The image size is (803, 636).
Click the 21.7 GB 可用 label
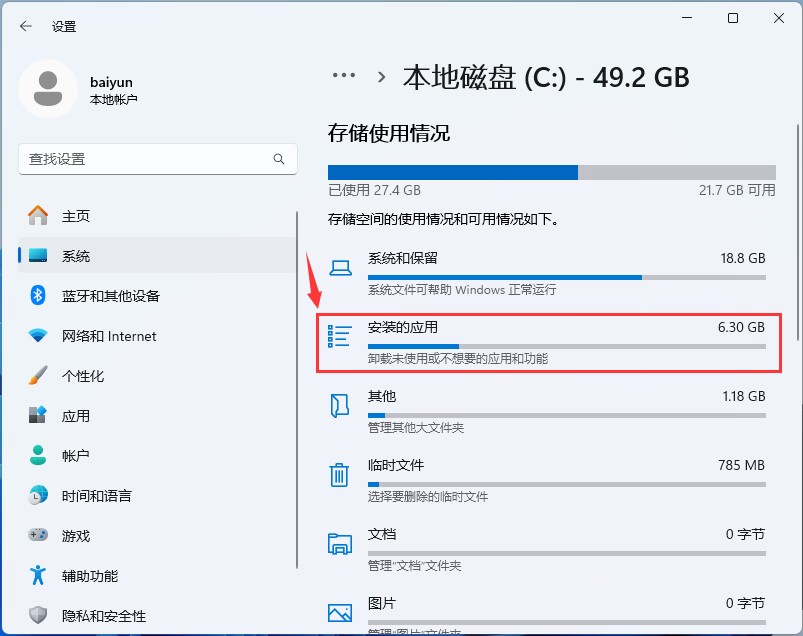point(737,190)
